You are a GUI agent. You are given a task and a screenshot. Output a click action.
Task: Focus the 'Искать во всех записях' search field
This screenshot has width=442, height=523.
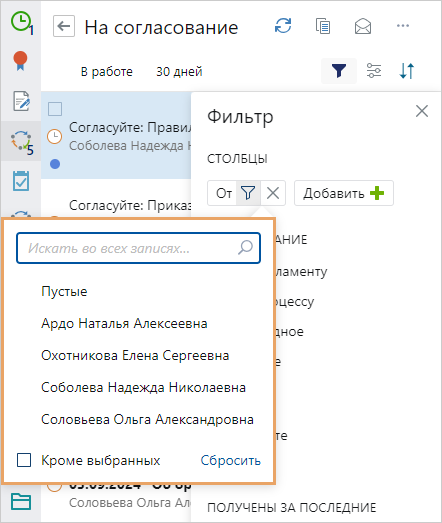point(138,248)
